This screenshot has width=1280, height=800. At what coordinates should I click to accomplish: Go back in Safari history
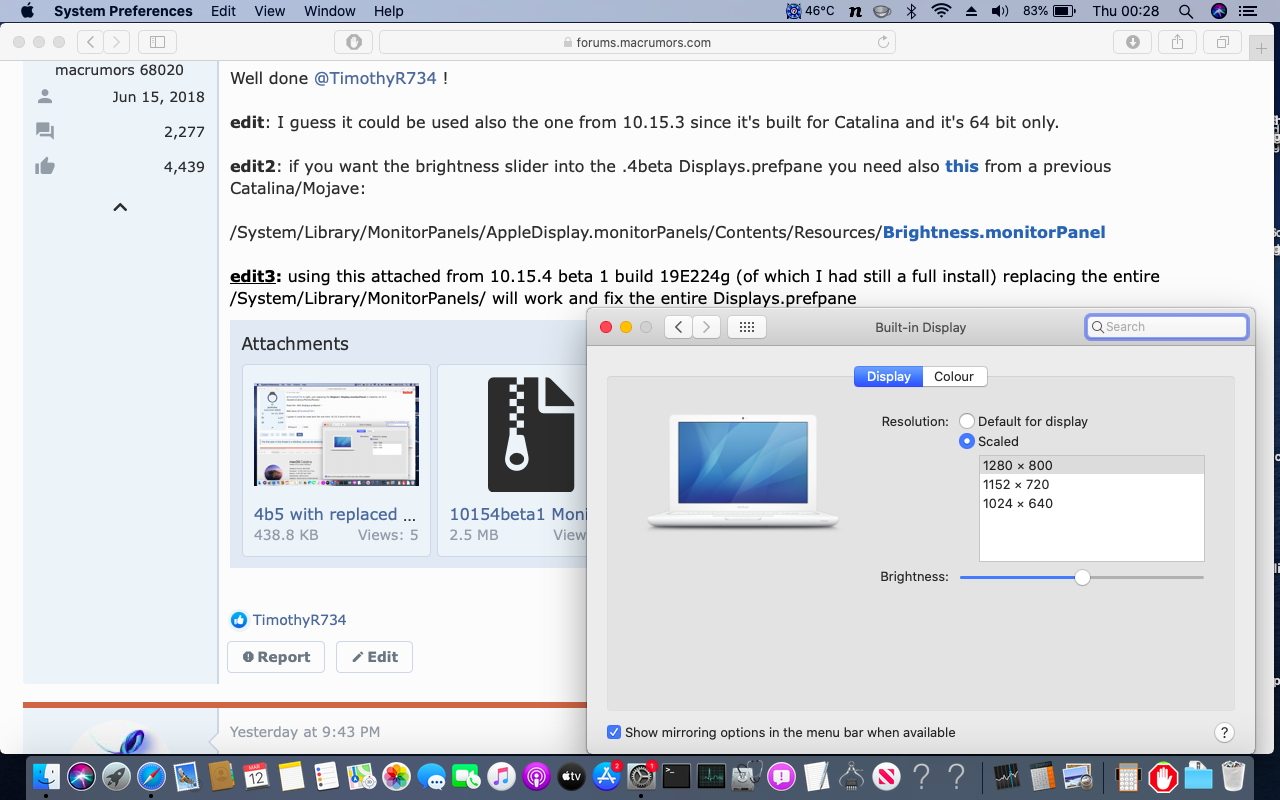coord(90,42)
